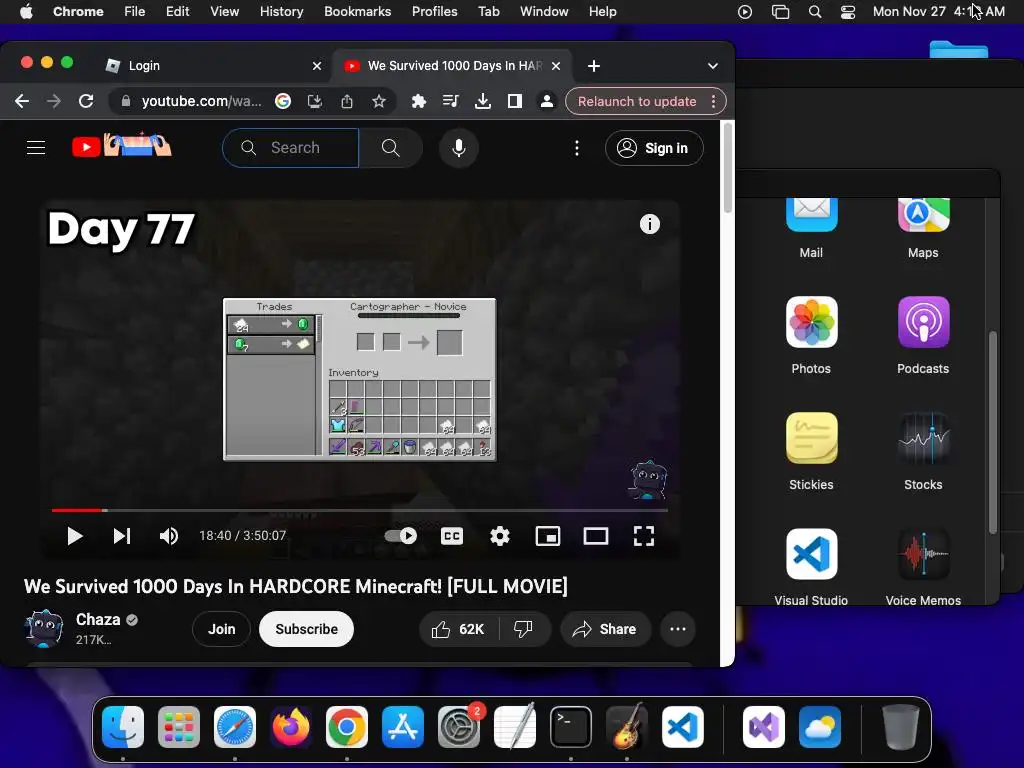Open the History menu
Screen dimensions: 1024x768
(x=281, y=12)
